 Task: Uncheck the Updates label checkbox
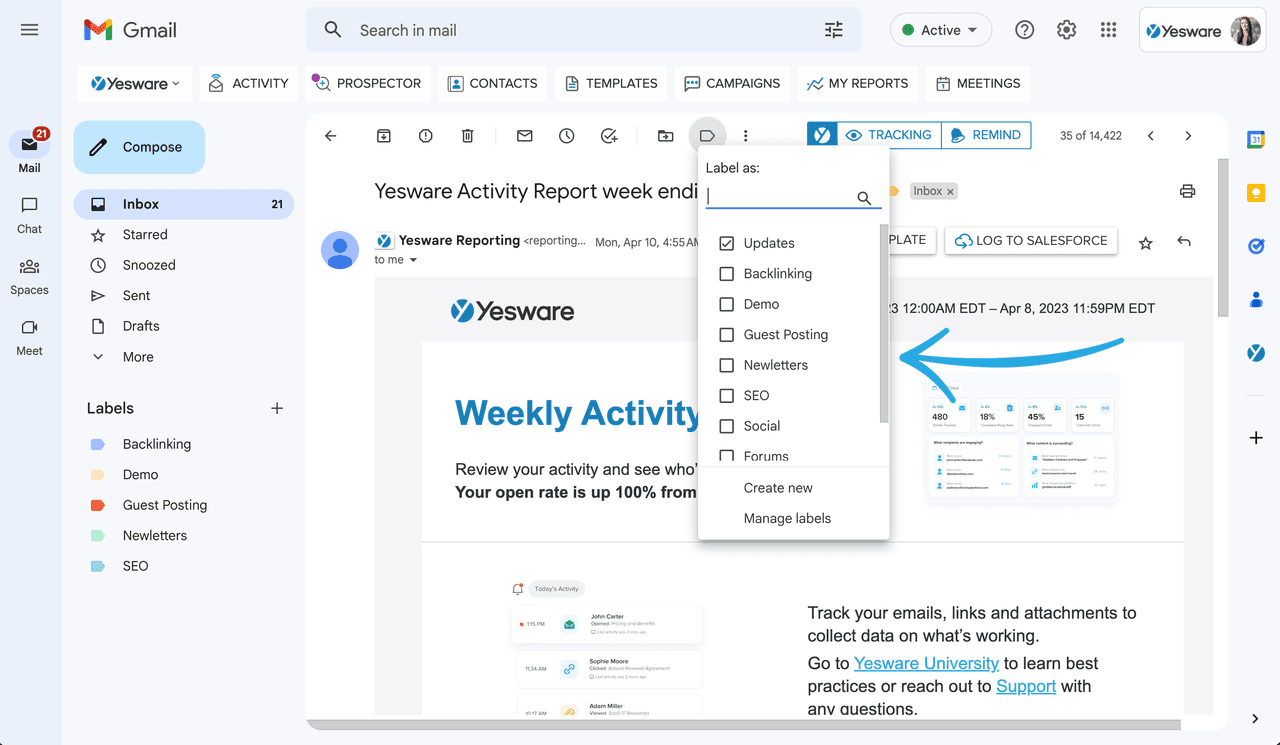727,243
